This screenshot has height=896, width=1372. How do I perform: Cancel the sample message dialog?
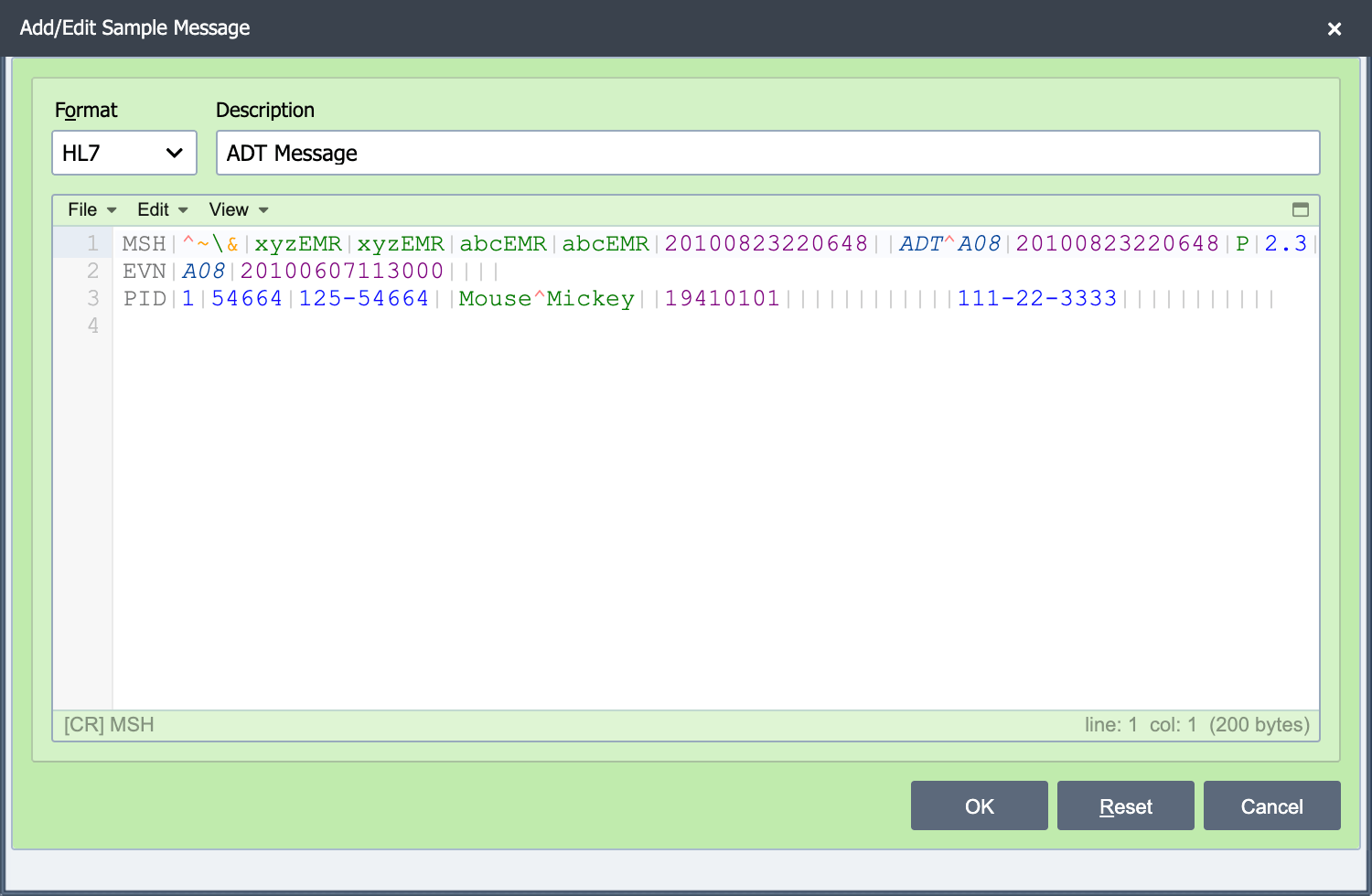click(1272, 805)
